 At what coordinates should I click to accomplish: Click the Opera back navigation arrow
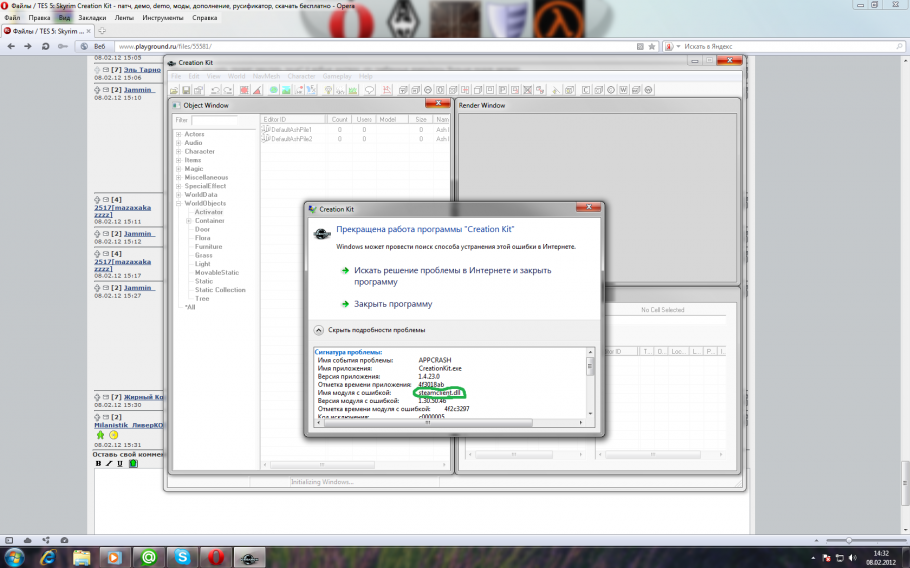(x=11, y=46)
